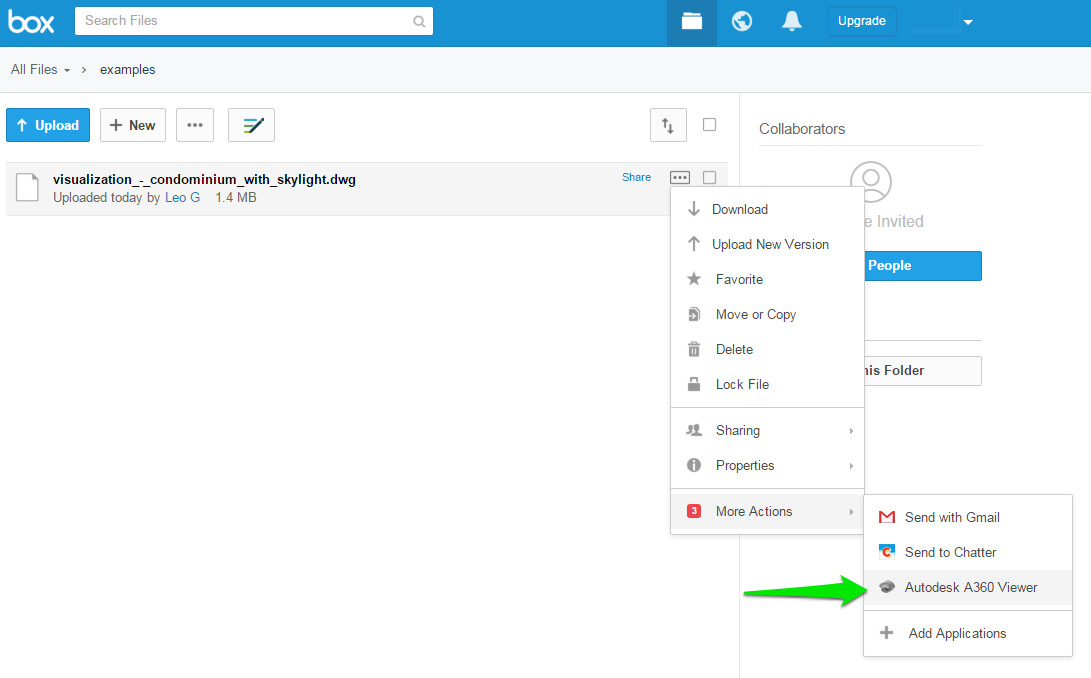This screenshot has width=1091, height=678.
Task: Open the visualization condominium dwg file name
Action: point(205,180)
